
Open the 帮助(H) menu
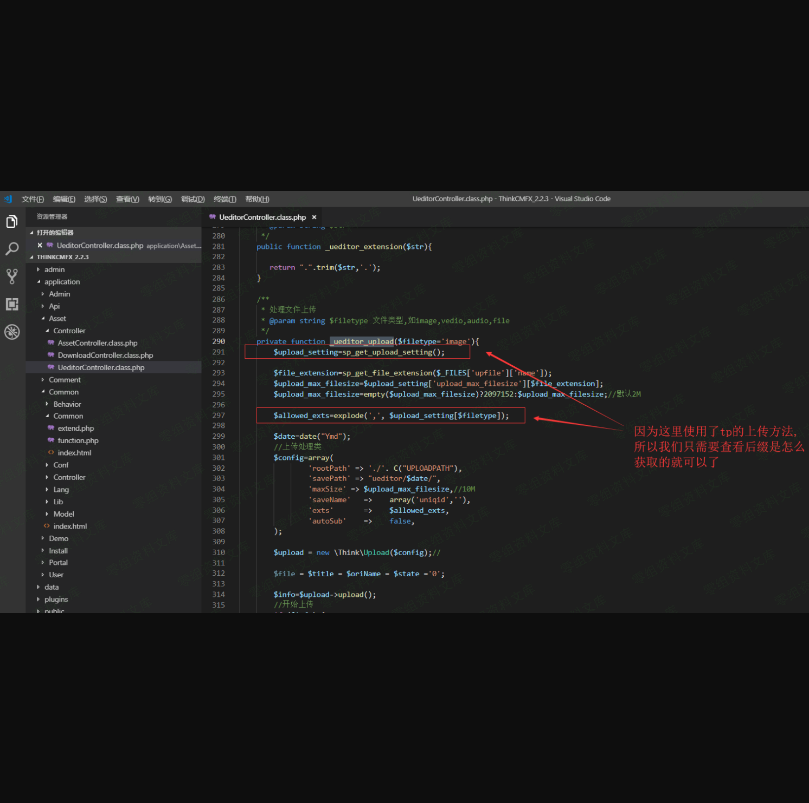coord(257,199)
